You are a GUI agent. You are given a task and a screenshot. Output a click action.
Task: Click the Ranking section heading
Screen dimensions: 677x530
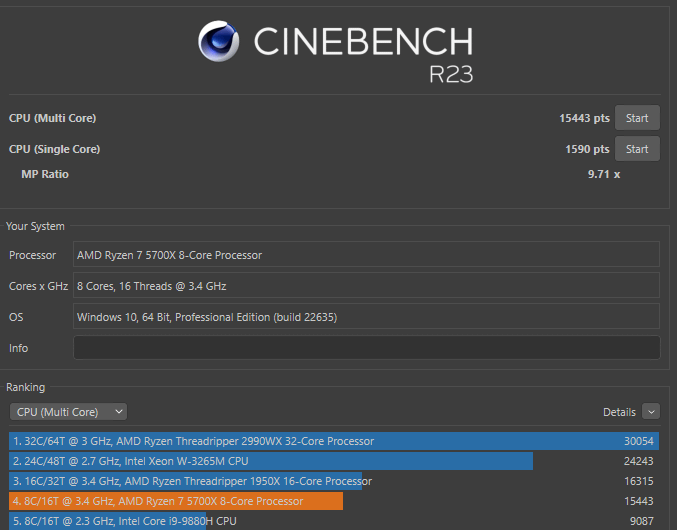click(25, 387)
